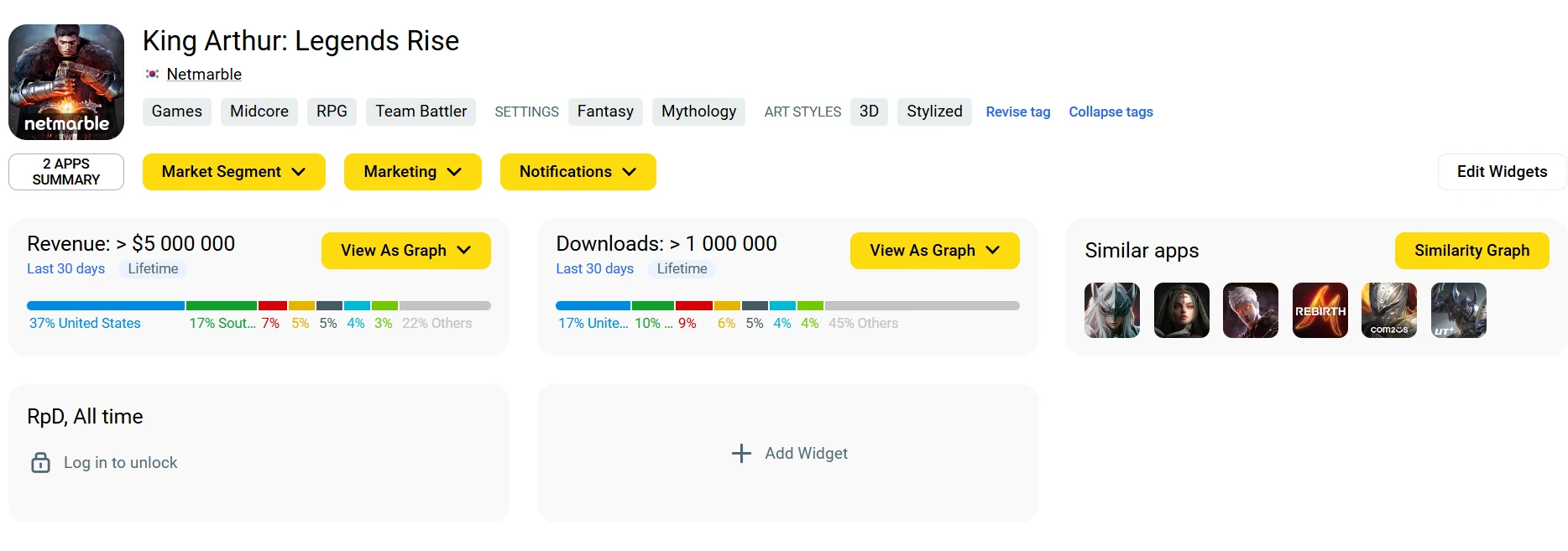Image resolution: width=1568 pixels, height=551 pixels.
Task: Switch Downloads to Lifetime view
Action: [682, 269]
